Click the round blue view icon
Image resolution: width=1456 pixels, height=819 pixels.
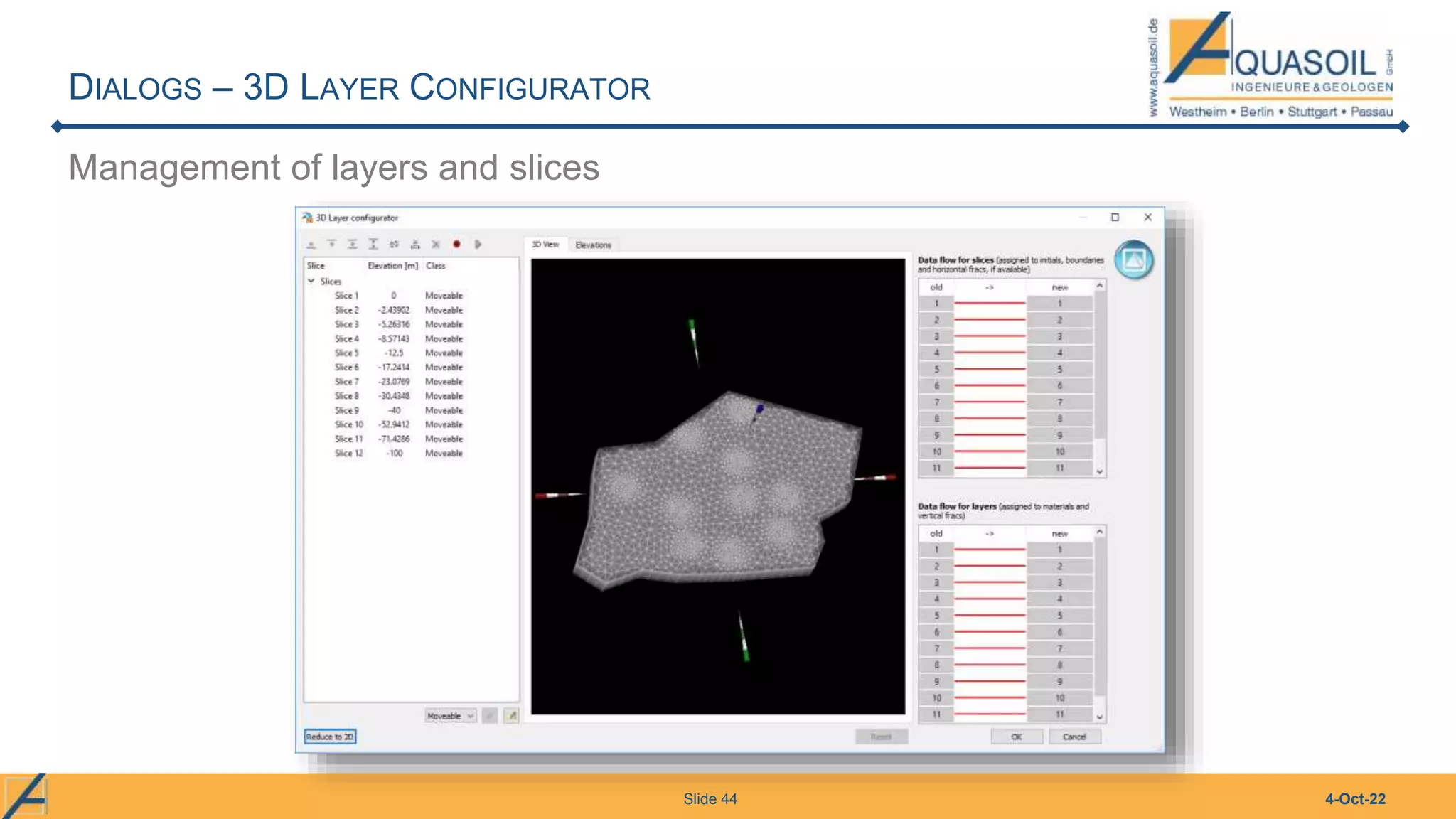1133,260
